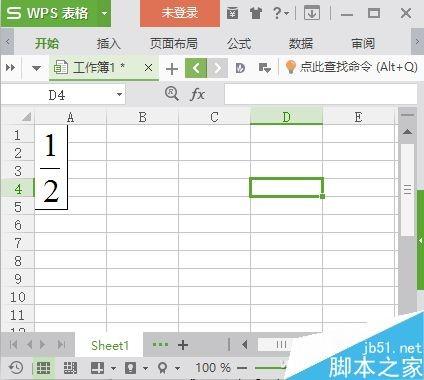Select row 7 header
424x380 pixels.
tap(18, 243)
